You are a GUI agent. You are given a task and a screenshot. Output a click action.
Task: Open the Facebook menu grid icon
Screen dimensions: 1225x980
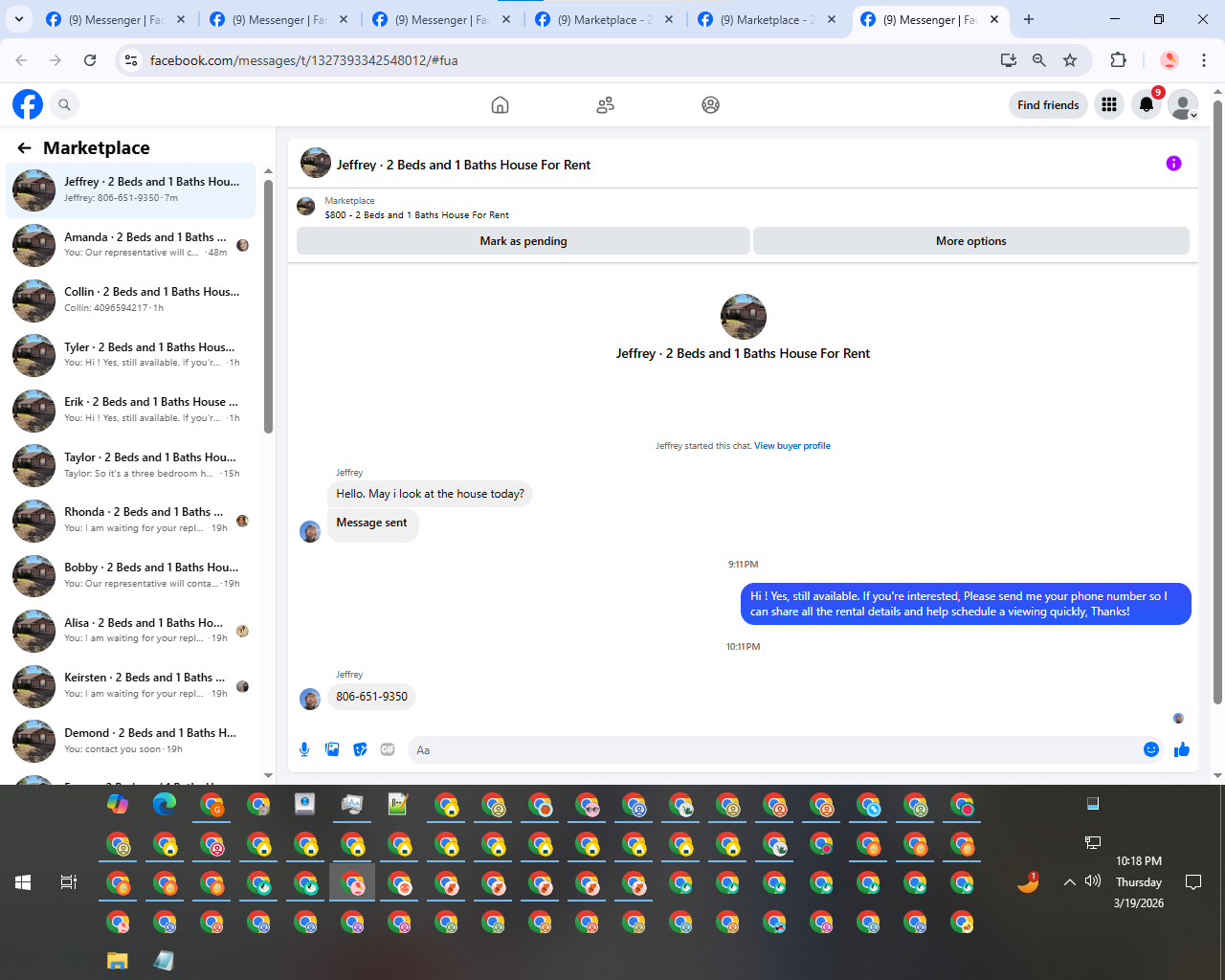point(1109,105)
